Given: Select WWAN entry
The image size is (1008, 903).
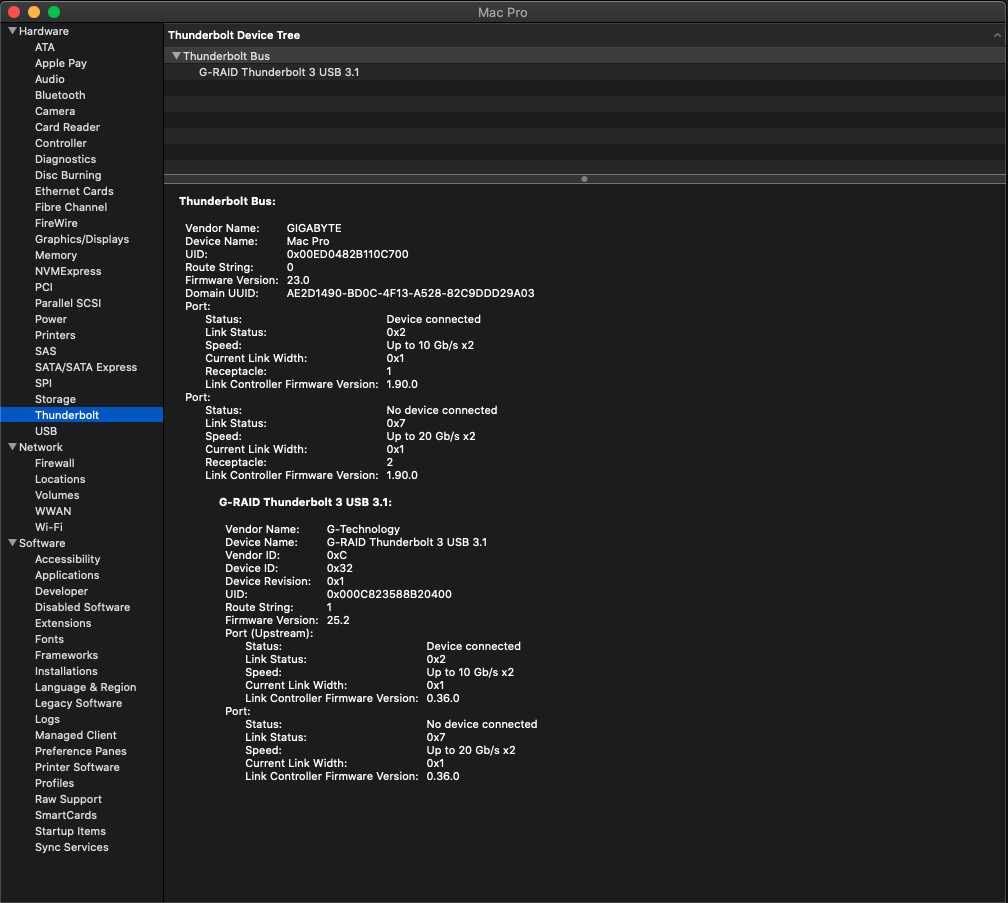Looking at the screenshot, I should [x=53, y=511].
